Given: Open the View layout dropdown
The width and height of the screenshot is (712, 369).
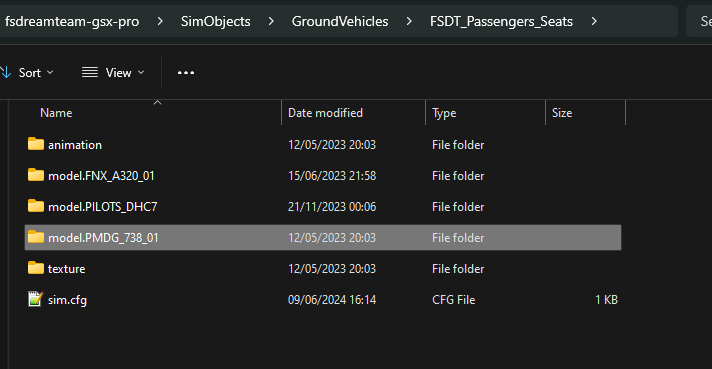Looking at the screenshot, I should point(113,73).
